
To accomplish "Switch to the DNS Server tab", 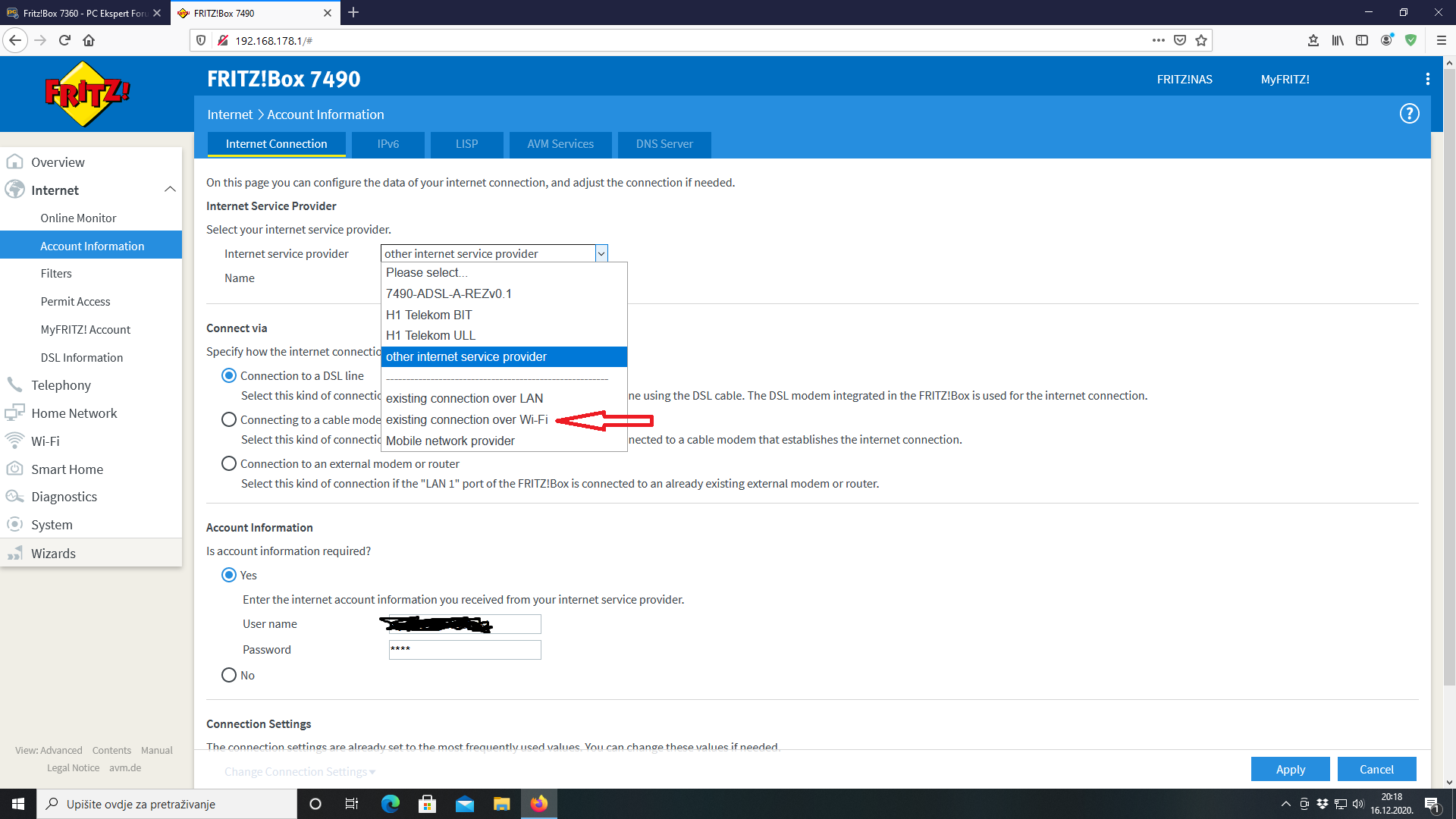I will click(664, 144).
